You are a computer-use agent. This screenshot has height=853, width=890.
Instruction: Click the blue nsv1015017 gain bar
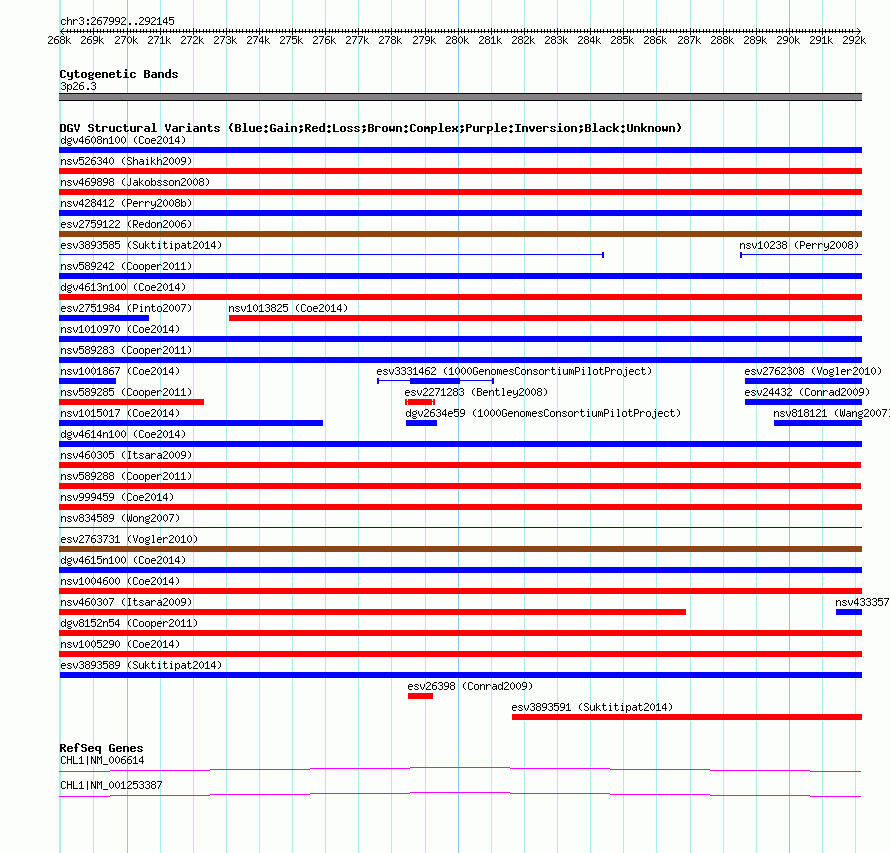pyautogui.click(x=191, y=423)
